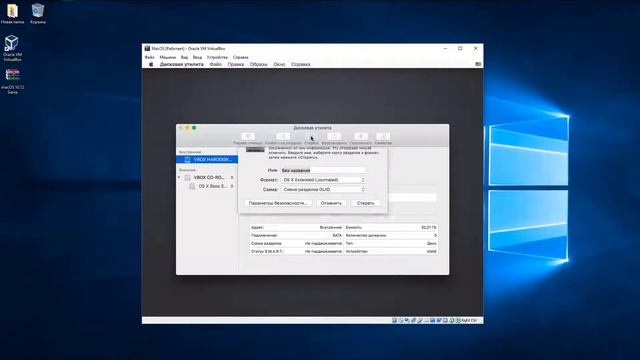Click the VirtualBox window title icon
The image size is (640, 360).
(147, 48)
